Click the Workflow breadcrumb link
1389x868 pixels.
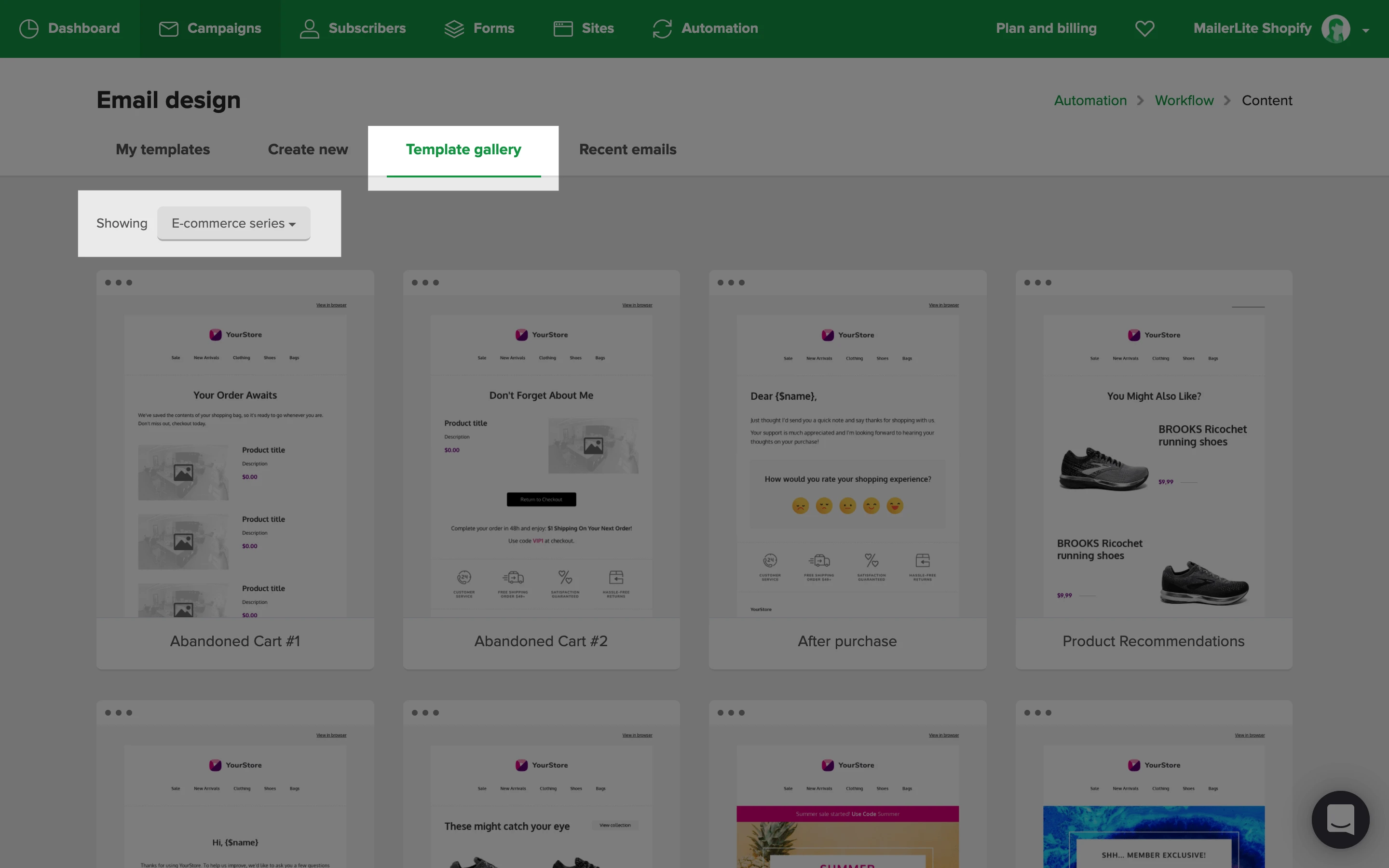tap(1184, 100)
